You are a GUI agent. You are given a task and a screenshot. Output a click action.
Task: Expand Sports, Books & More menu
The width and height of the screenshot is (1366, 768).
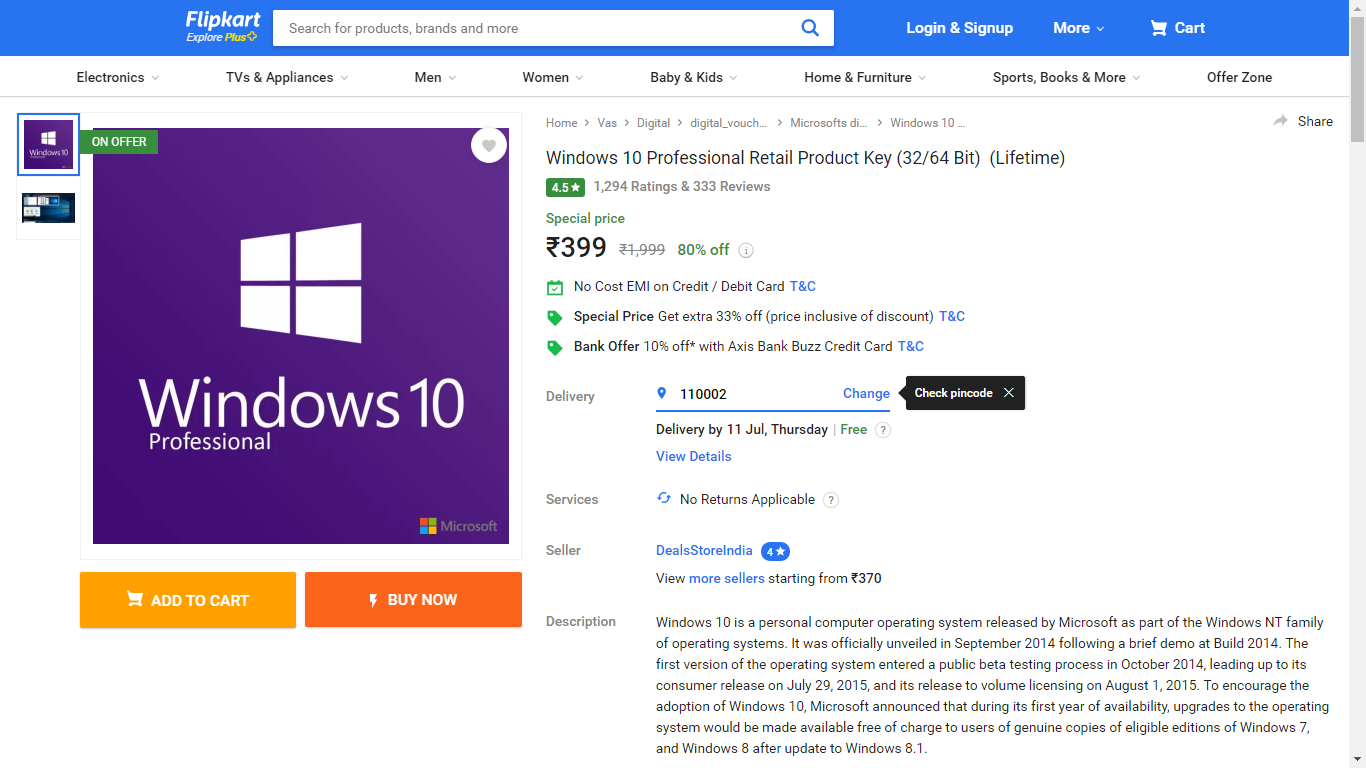1066,77
